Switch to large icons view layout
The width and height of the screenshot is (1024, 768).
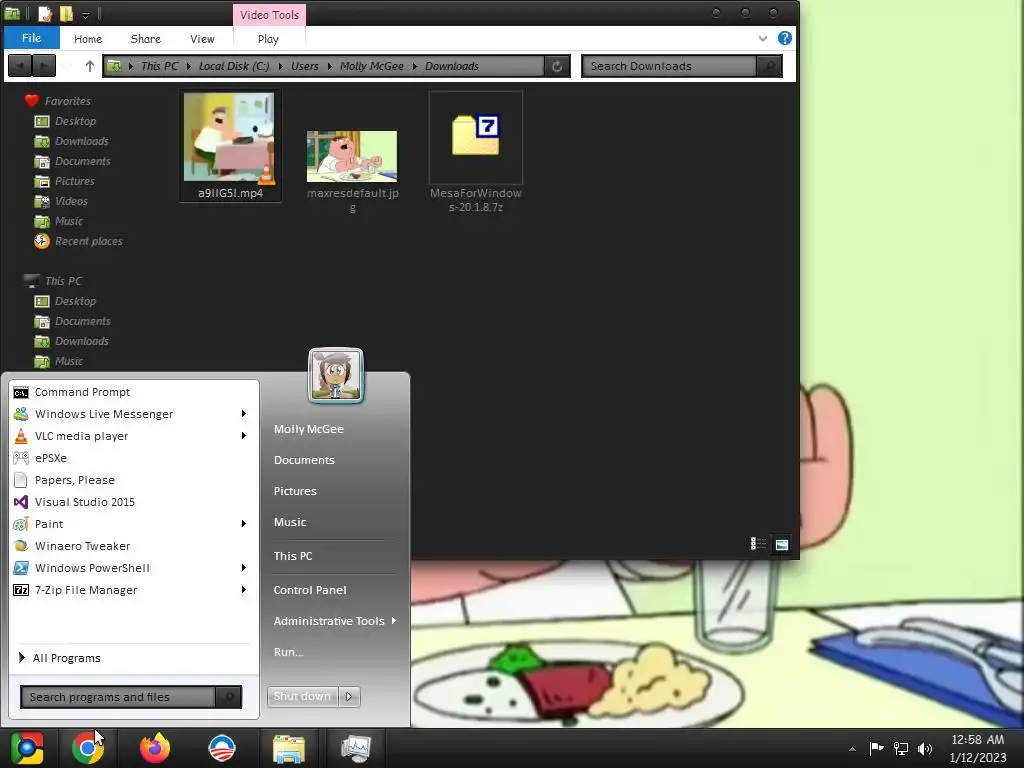782,543
